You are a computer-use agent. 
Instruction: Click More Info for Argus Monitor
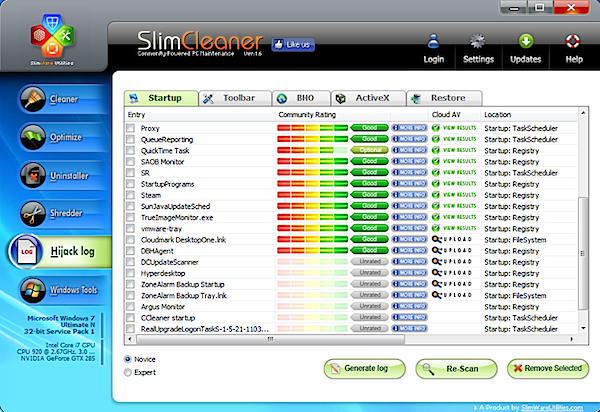click(x=409, y=306)
